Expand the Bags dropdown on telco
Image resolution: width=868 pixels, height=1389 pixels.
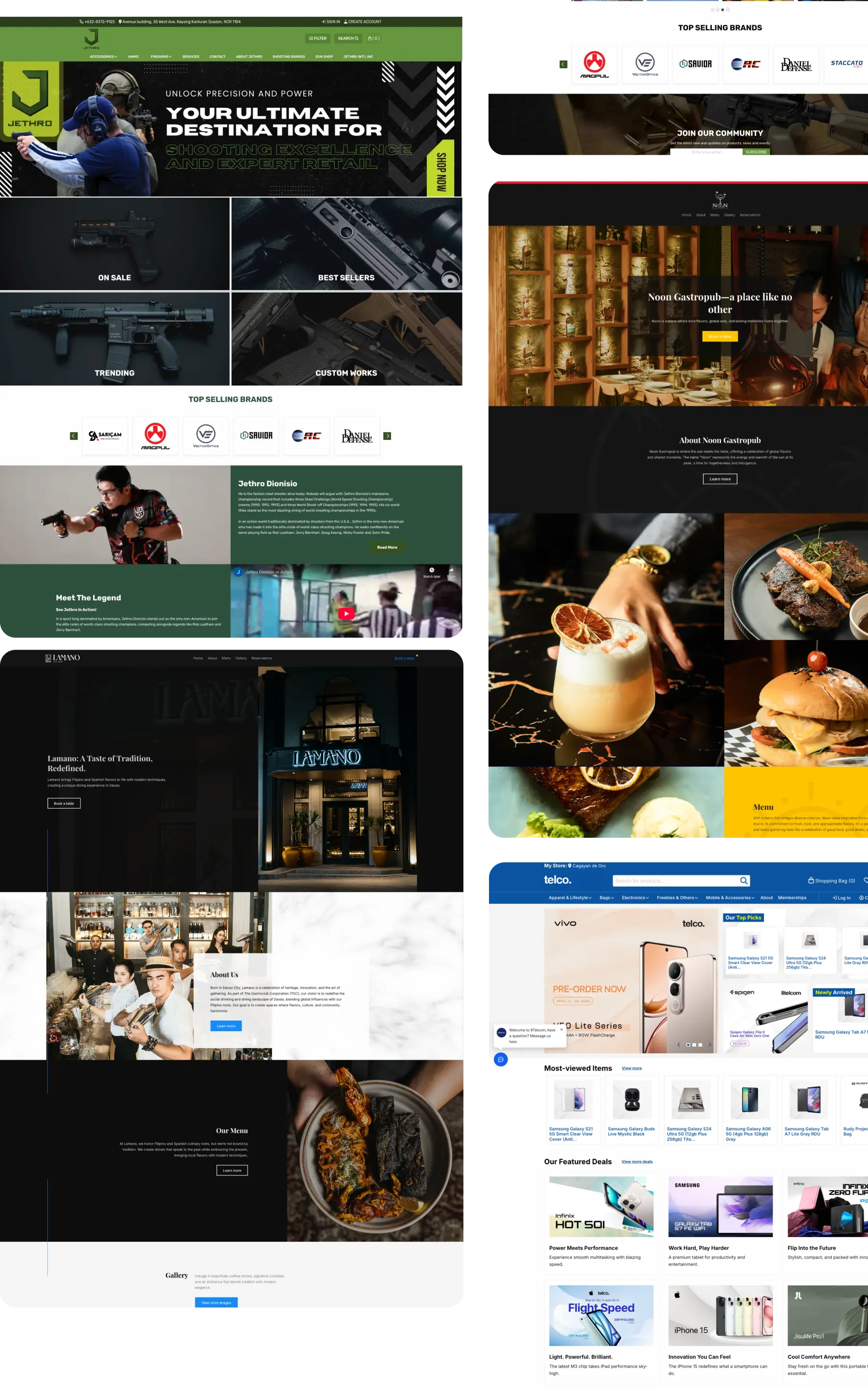(607, 898)
